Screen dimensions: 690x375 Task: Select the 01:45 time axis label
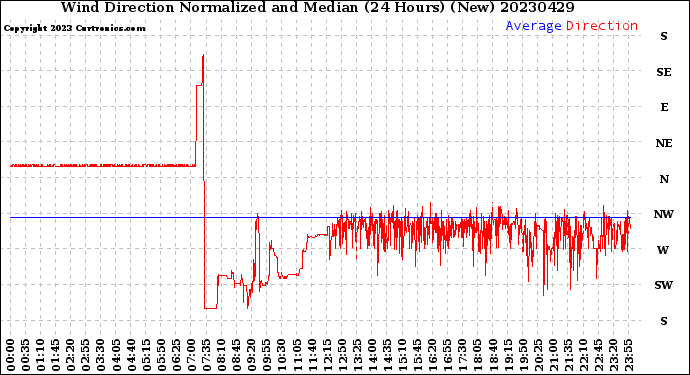point(55,355)
